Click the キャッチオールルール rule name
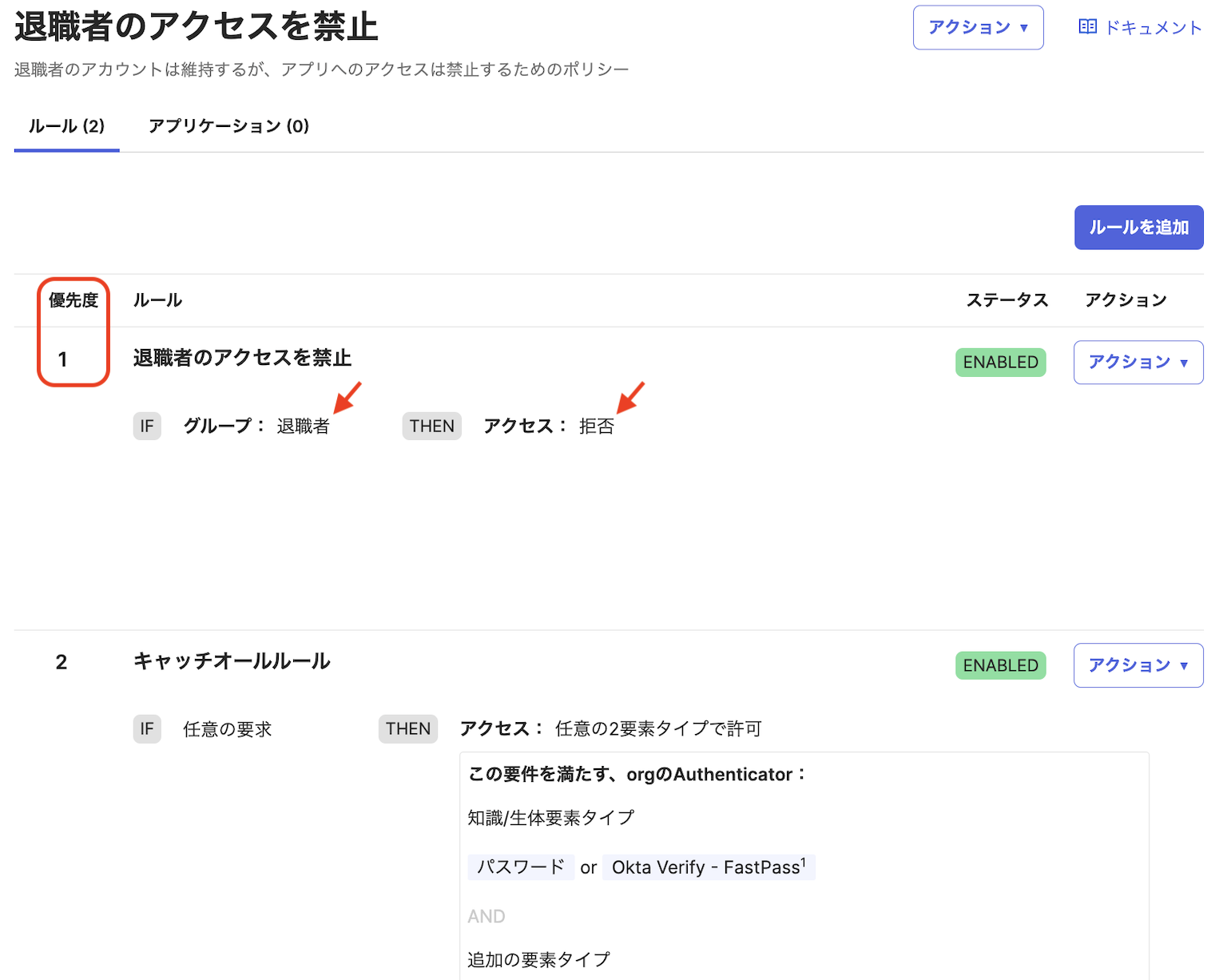This screenshot has height=980, width=1227. coord(232,661)
